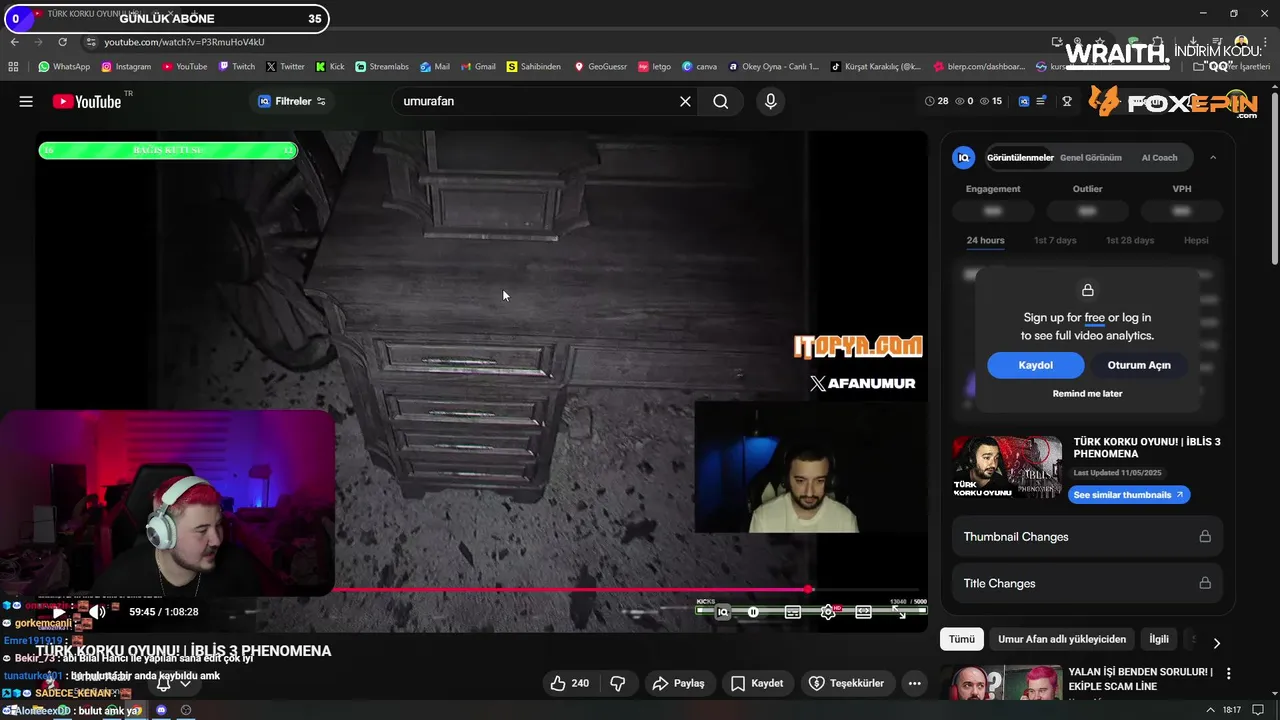
Task: Open the vidIQ list icon in the top bar
Action: click(1042, 101)
